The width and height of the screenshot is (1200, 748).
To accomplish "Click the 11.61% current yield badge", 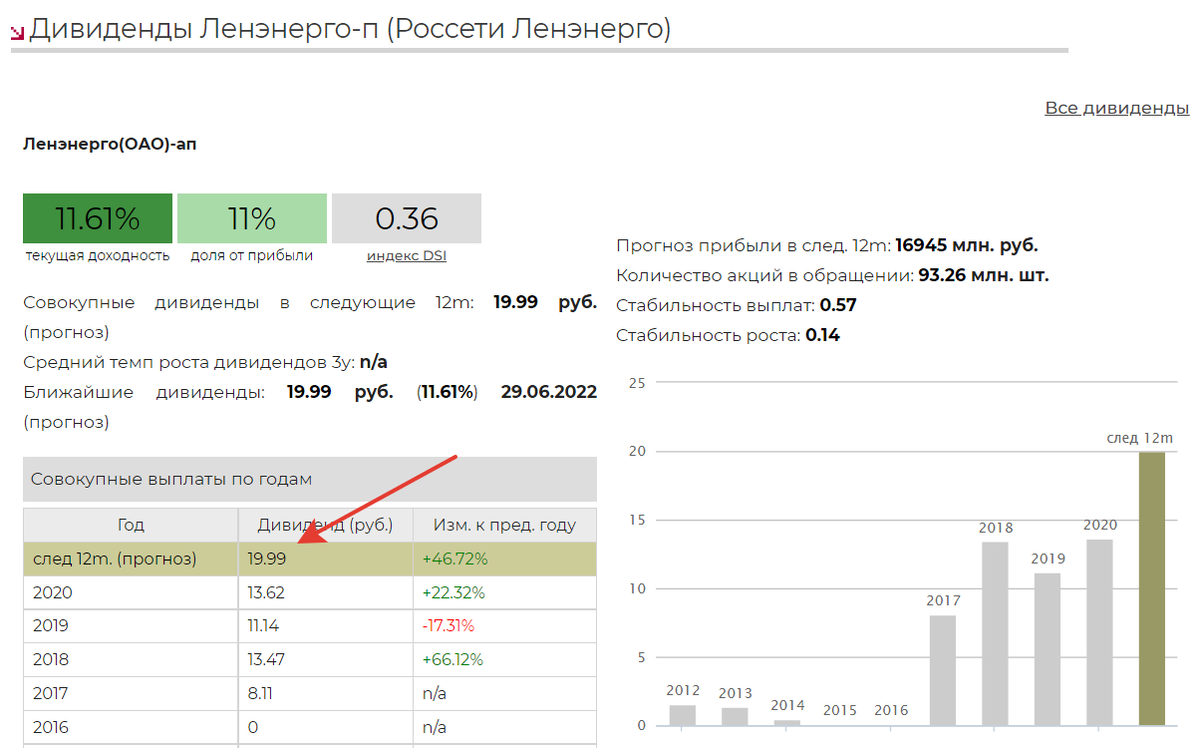I will click(x=97, y=218).
